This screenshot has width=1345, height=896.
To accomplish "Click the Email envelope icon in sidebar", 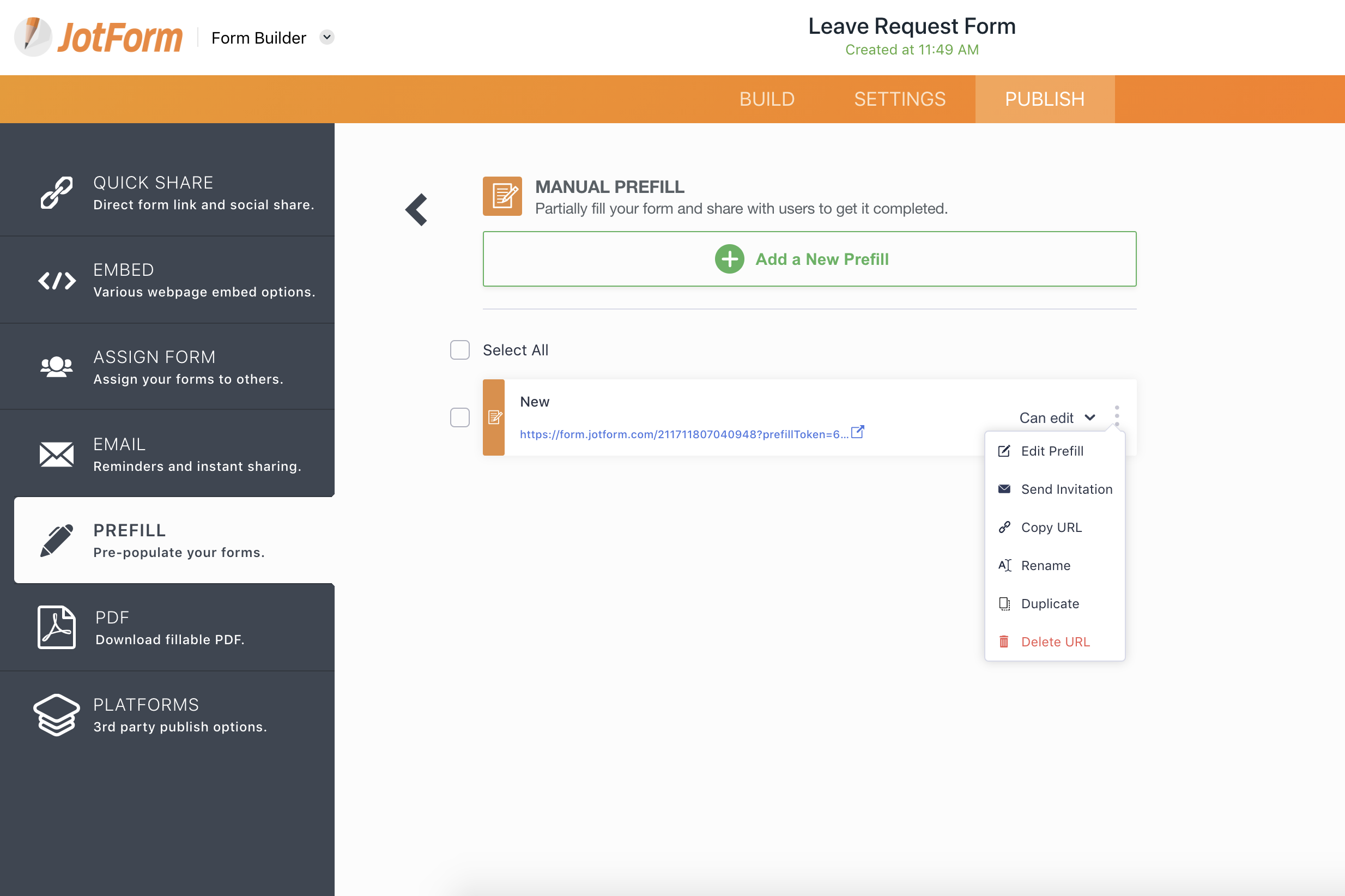I will pos(56,455).
